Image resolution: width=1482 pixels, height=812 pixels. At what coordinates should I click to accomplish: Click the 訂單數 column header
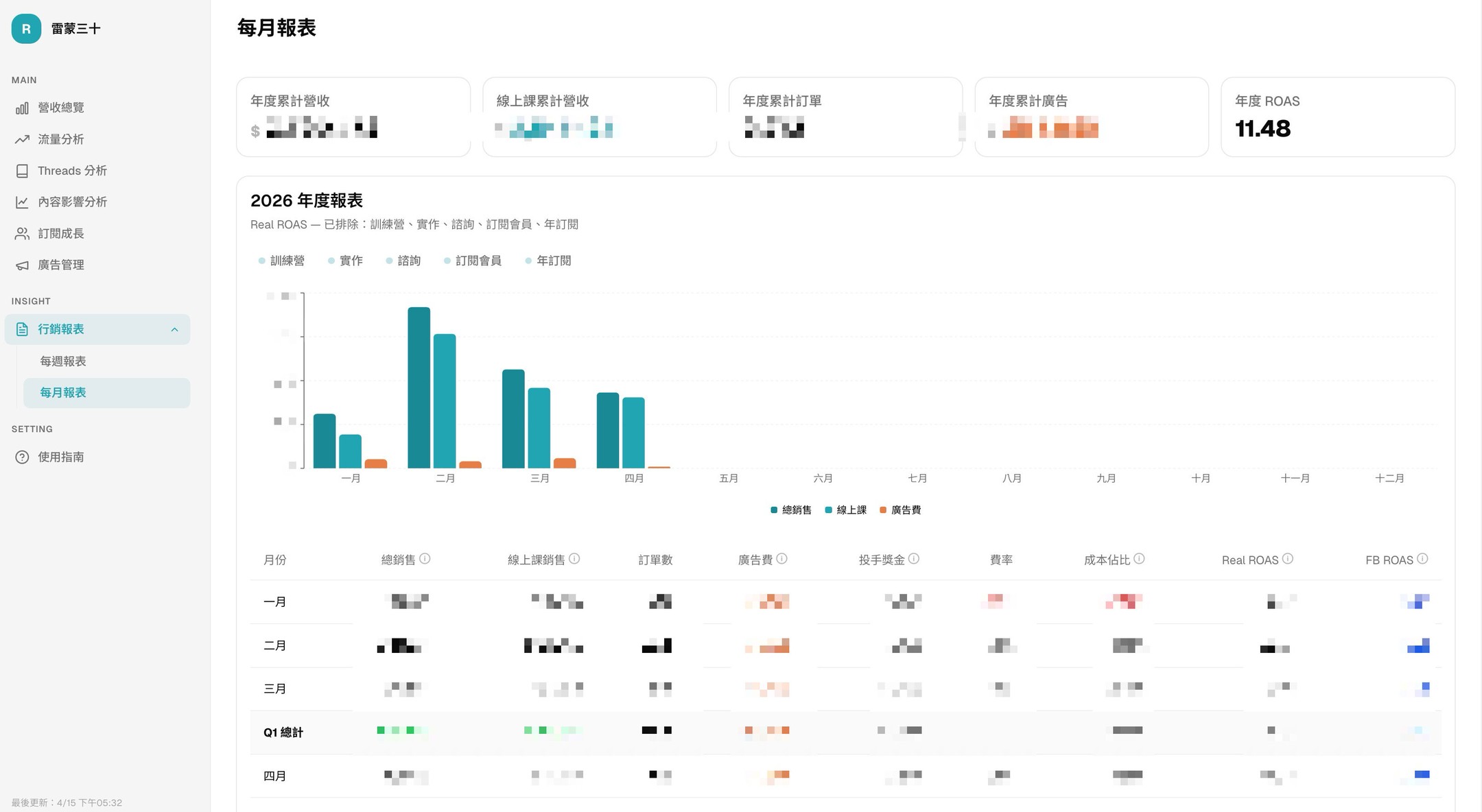coord(656,560)
